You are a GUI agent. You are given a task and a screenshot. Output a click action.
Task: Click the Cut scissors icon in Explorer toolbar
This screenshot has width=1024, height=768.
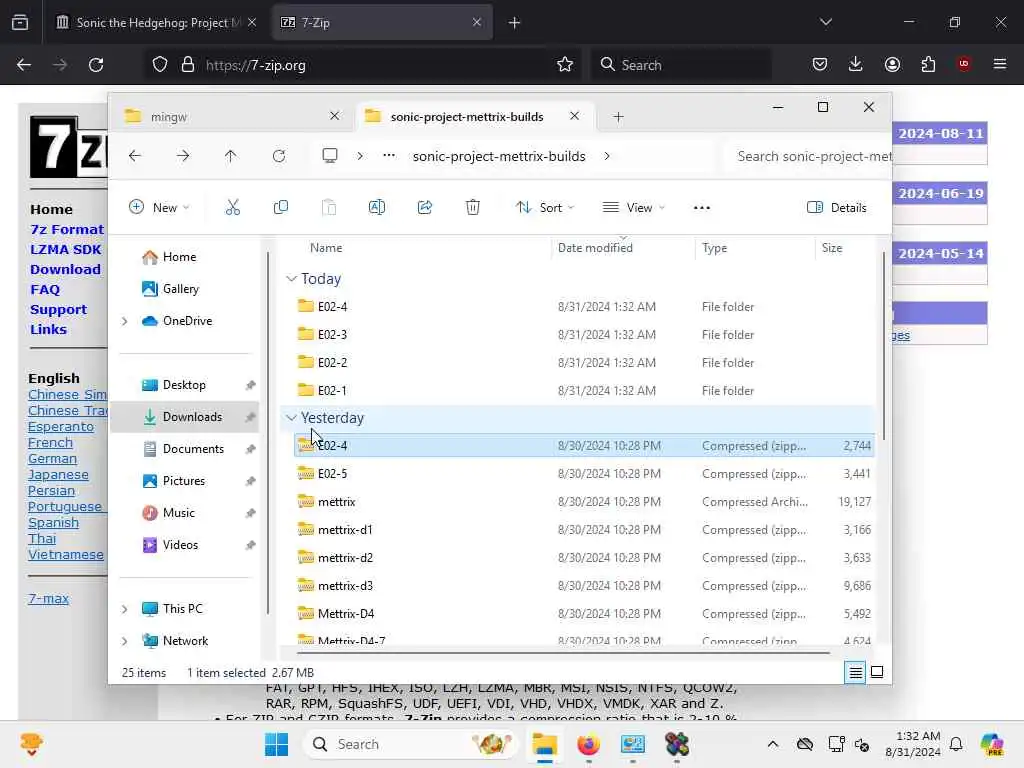(232, 208)
